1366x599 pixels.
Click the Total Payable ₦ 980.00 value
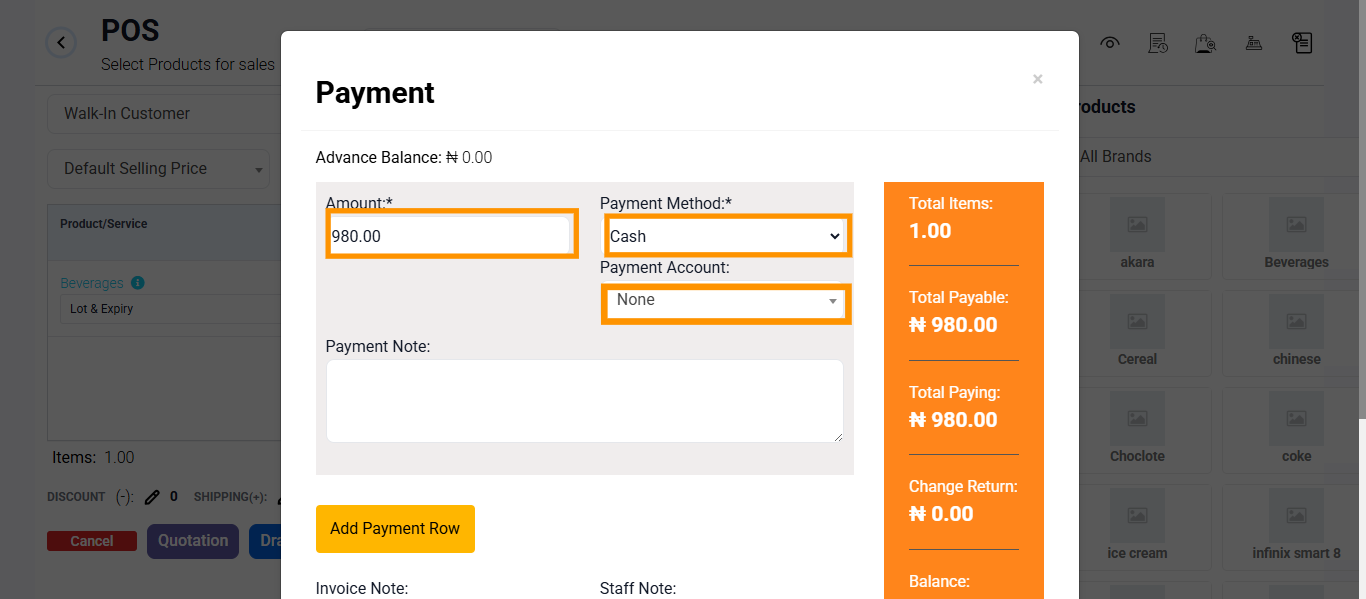click(x=953, y=325)
